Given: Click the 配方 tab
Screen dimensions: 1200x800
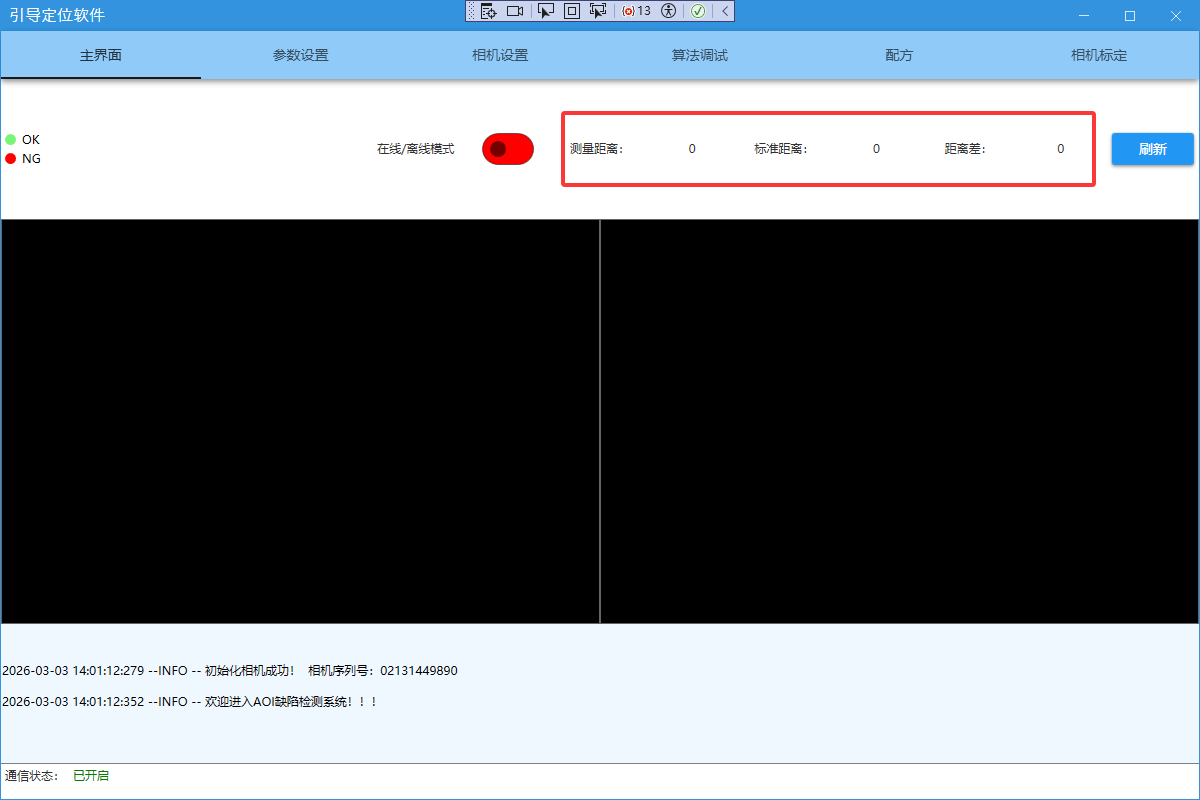Looking at the screenshot, I should 898,55.
